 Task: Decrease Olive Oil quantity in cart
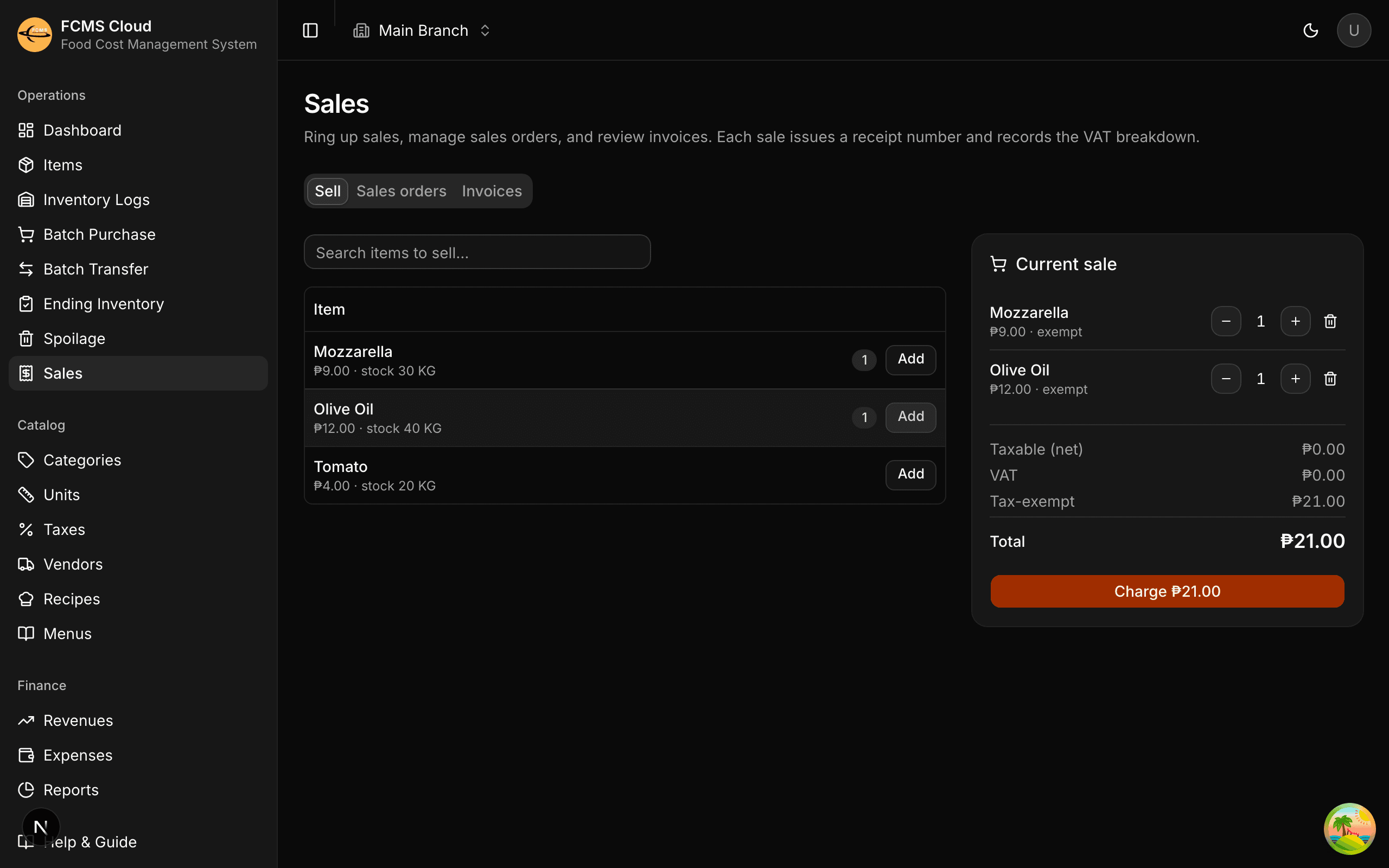(x=1226, y=378)
